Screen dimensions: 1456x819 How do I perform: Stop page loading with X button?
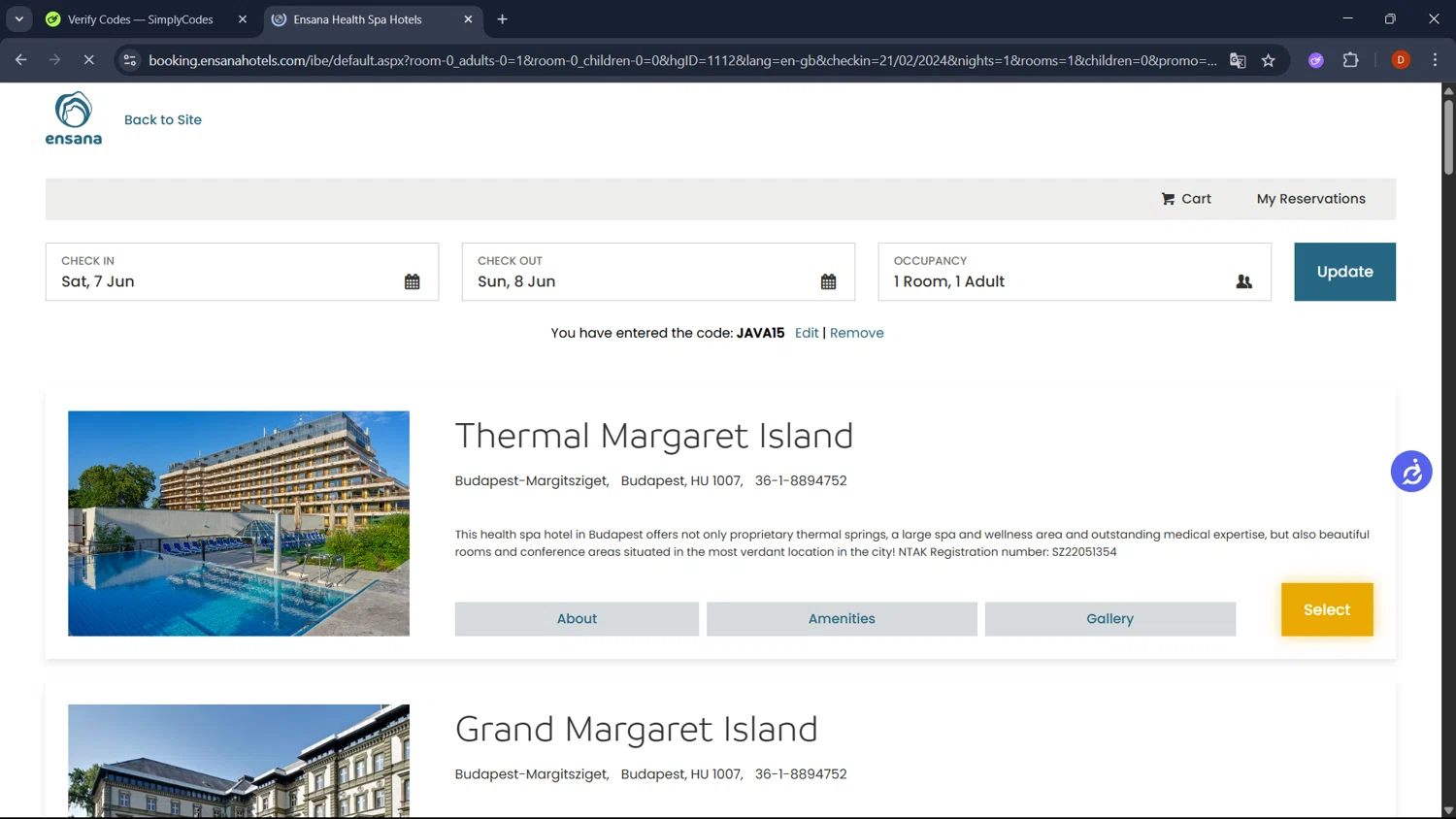(88, 60)
